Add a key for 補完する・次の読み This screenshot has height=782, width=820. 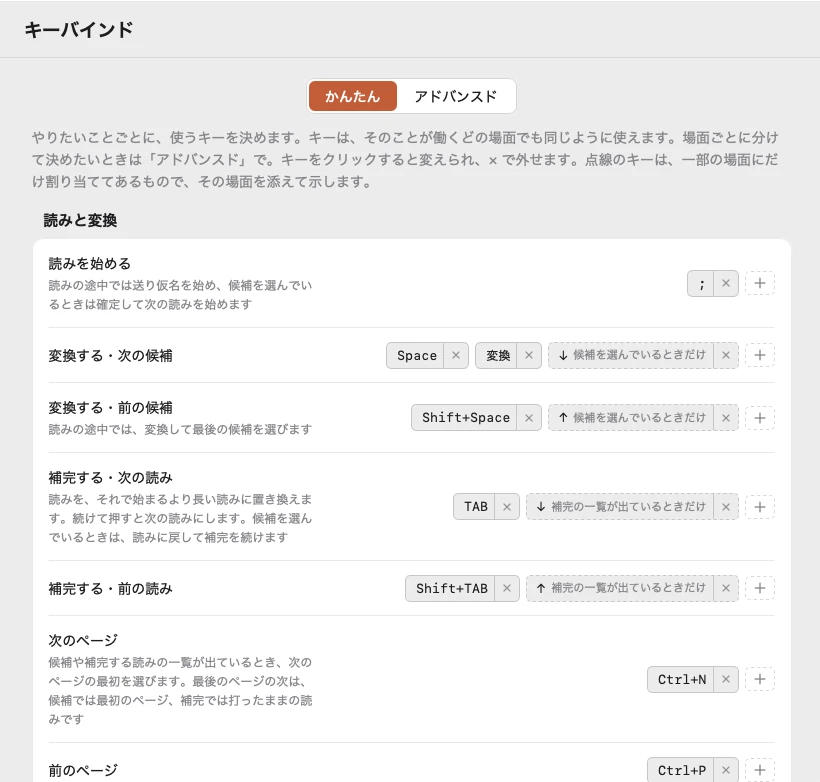[x=759, y=507]
